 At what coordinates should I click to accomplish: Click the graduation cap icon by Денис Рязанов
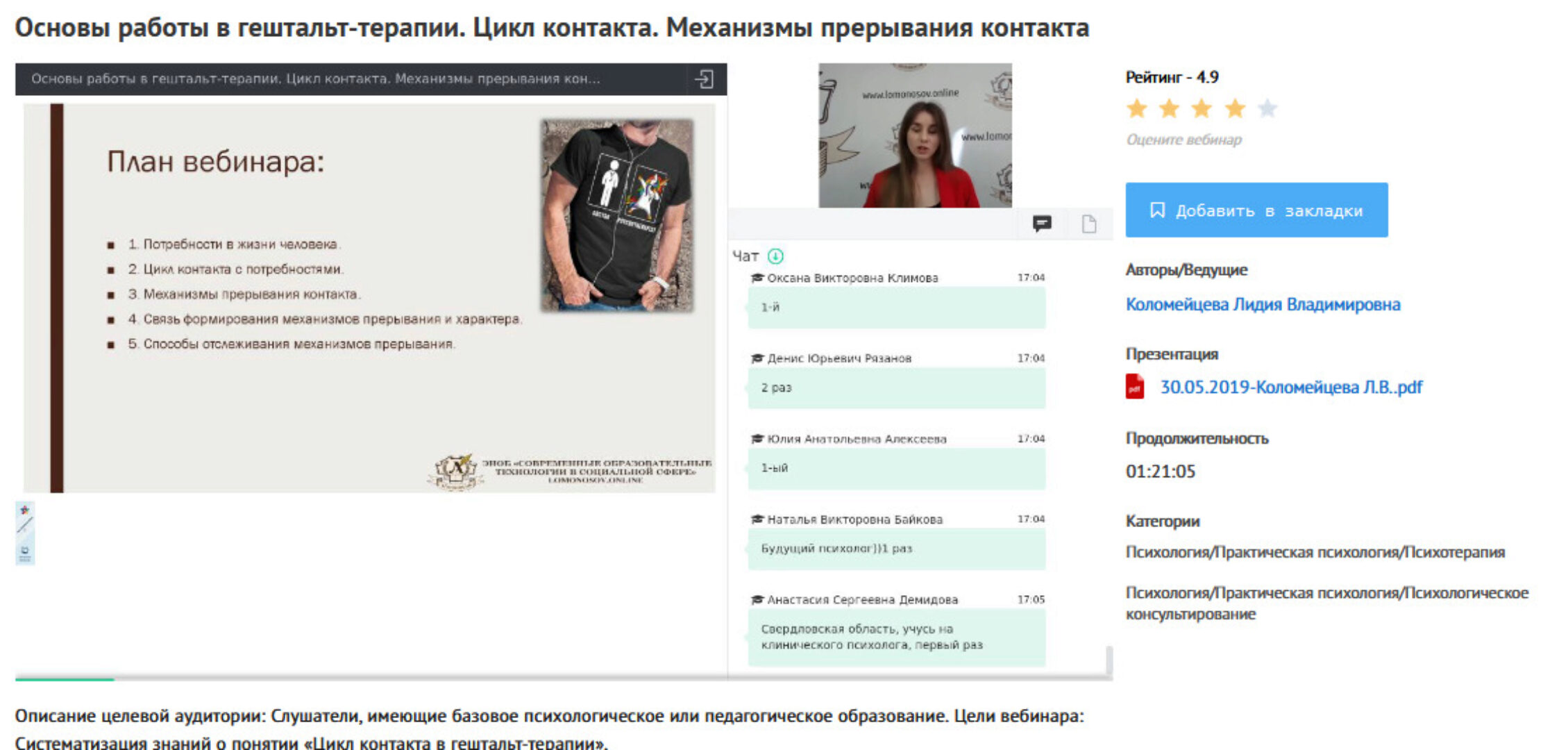758,358
